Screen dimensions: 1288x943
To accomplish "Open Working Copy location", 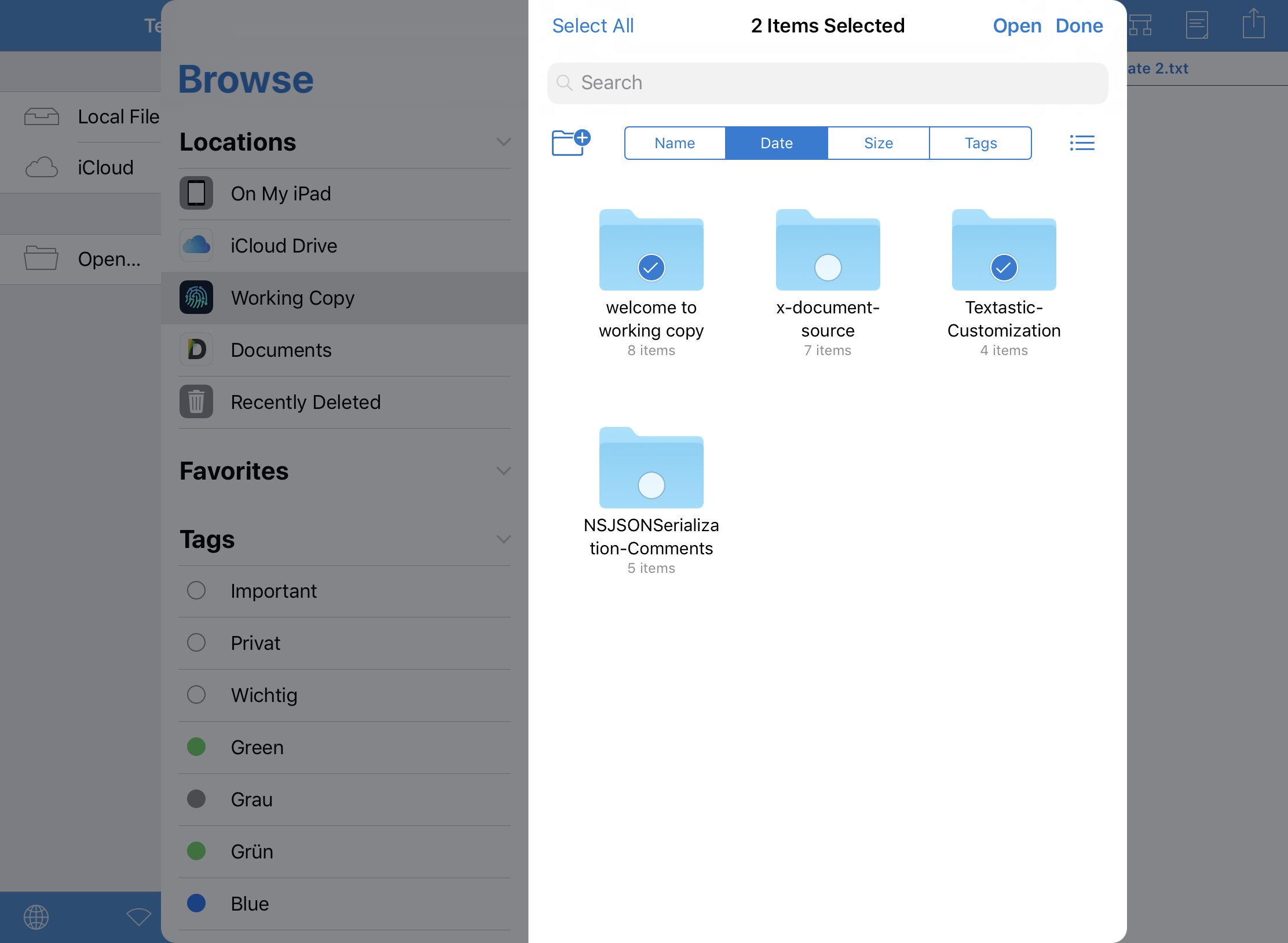I will pos(345,298).
